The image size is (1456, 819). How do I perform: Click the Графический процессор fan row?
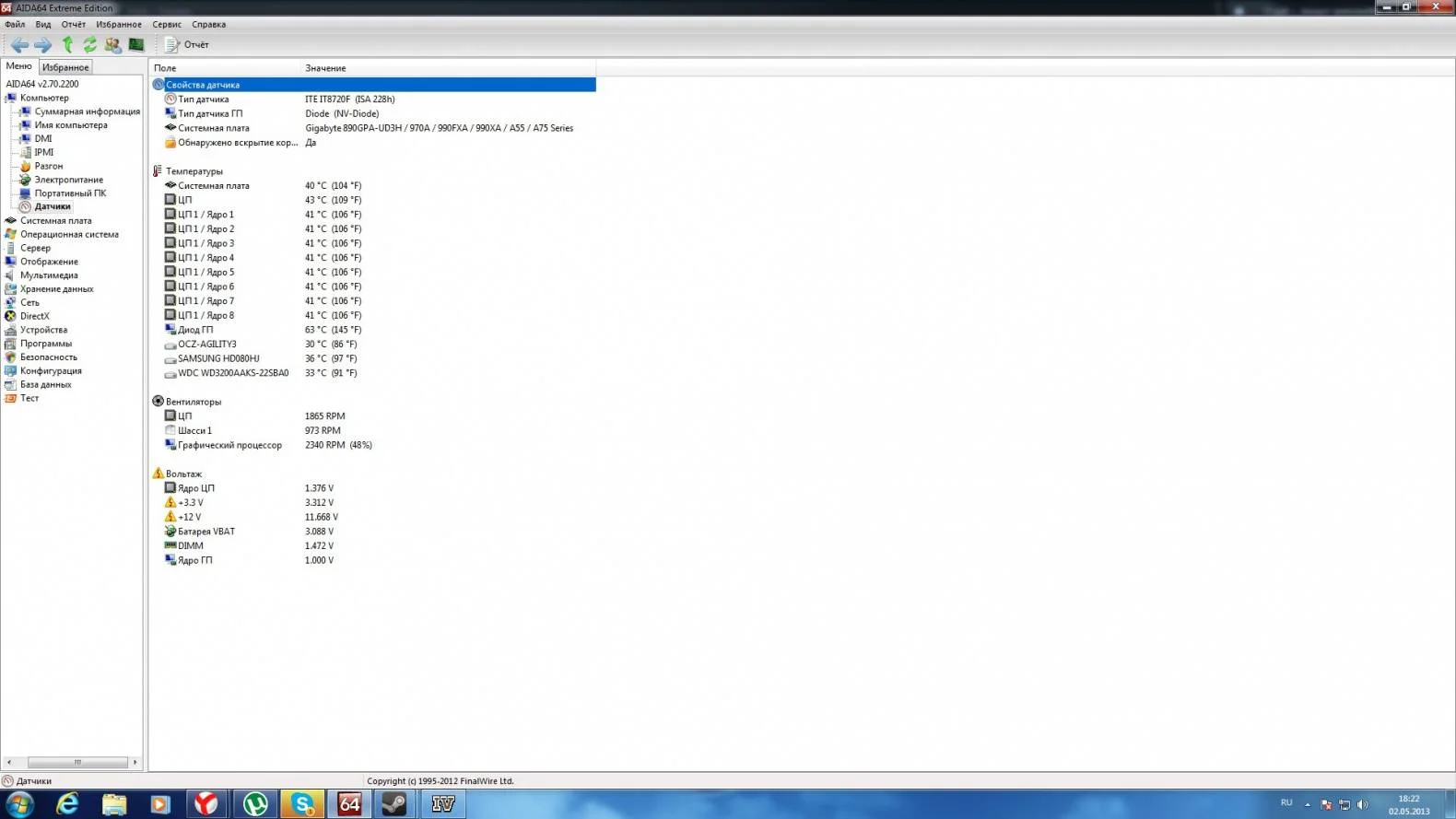[373, 445]
